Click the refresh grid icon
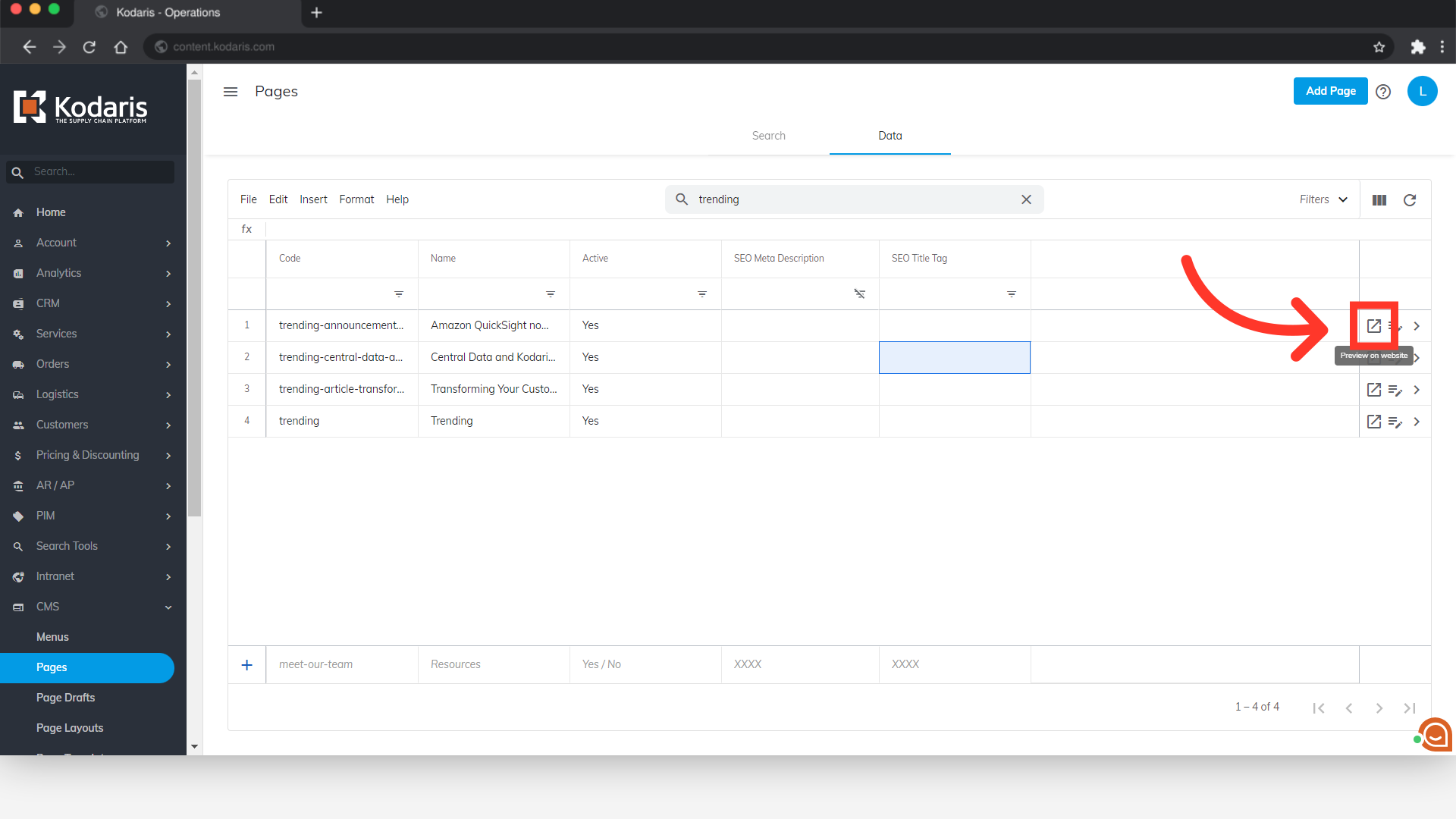The width and height of the screenshot is (1456, 819). click(x=1410, y=200)
